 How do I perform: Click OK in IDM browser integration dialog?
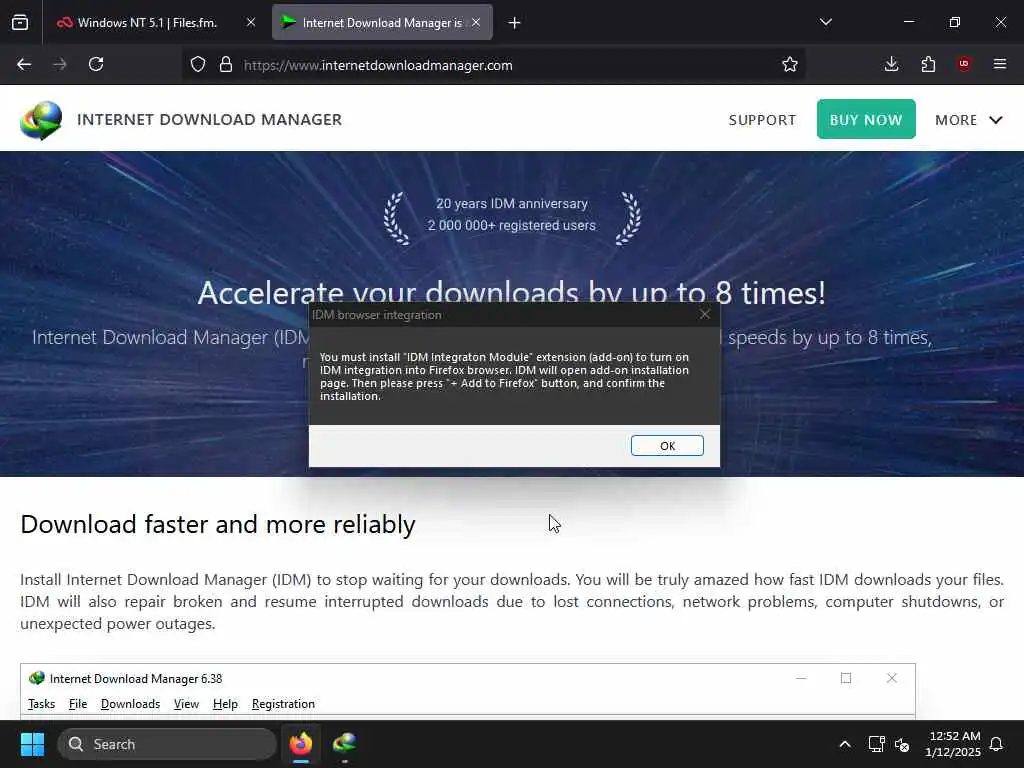click(667, 445)
